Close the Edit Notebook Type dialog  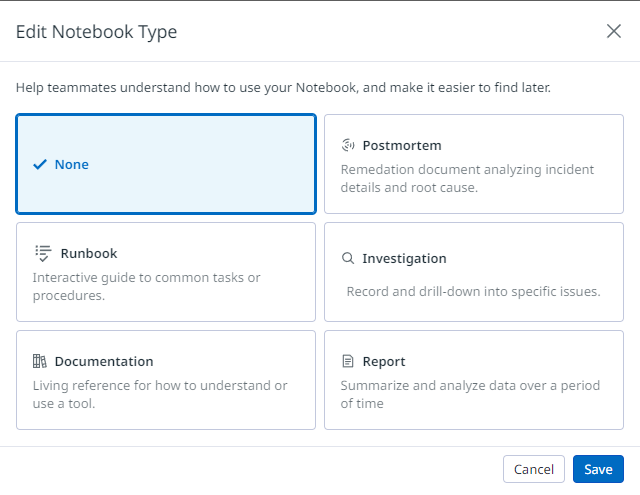tap(614, 31)
